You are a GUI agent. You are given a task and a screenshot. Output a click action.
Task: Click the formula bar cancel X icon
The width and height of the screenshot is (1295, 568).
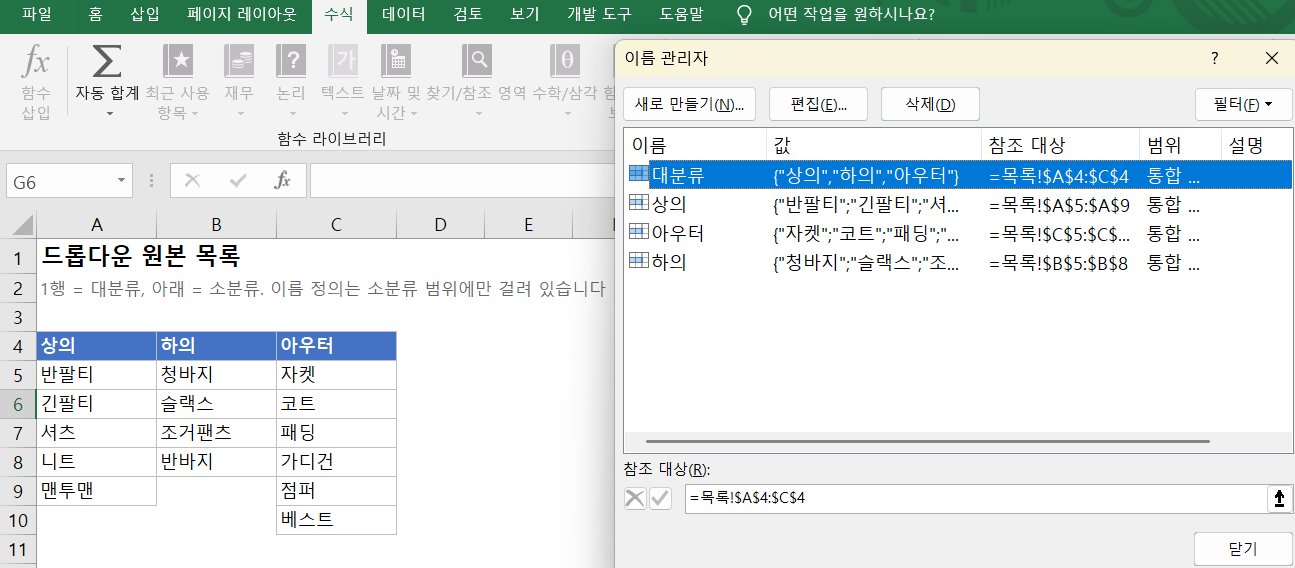(193, 181)
